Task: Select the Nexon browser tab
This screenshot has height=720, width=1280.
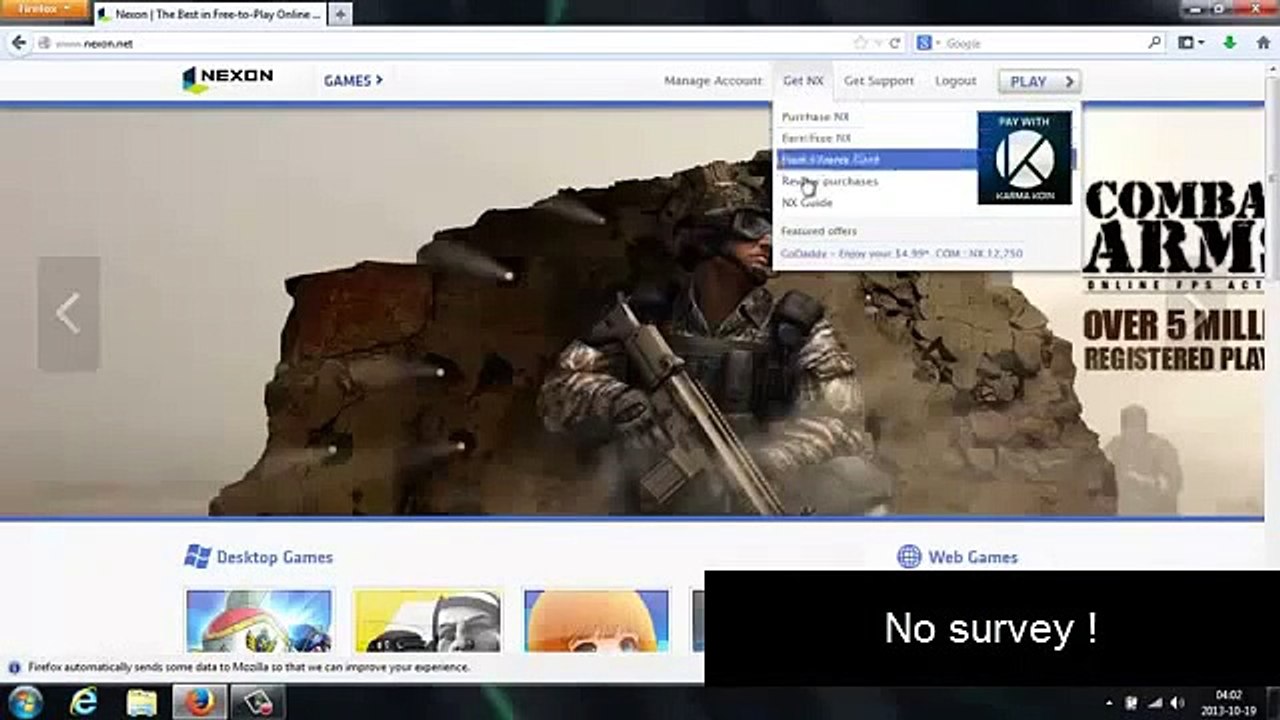Action: [x=210, y=14]
